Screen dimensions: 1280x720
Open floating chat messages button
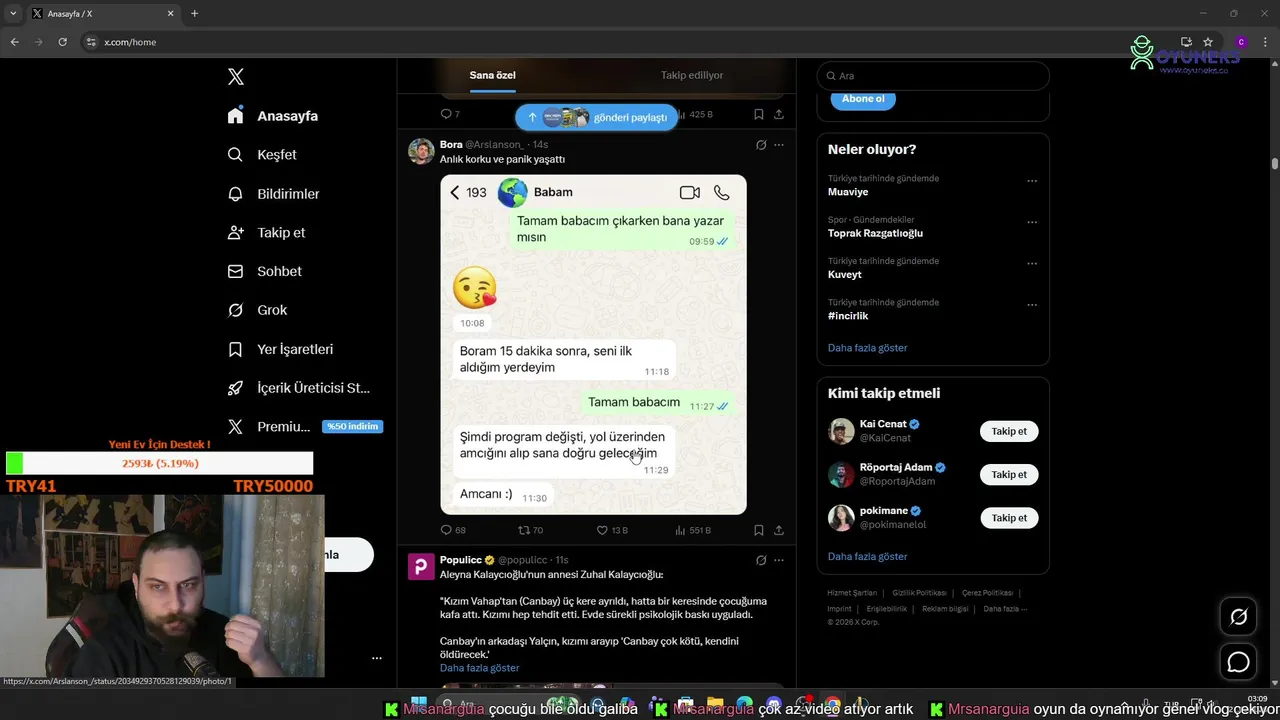1239,662
